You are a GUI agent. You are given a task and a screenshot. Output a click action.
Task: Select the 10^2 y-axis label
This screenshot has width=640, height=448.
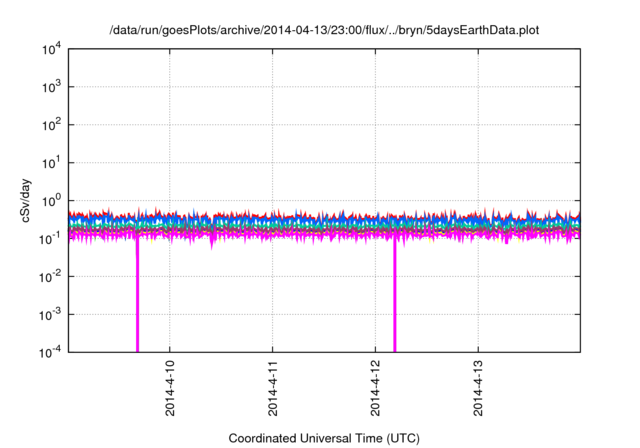(52, 125)
